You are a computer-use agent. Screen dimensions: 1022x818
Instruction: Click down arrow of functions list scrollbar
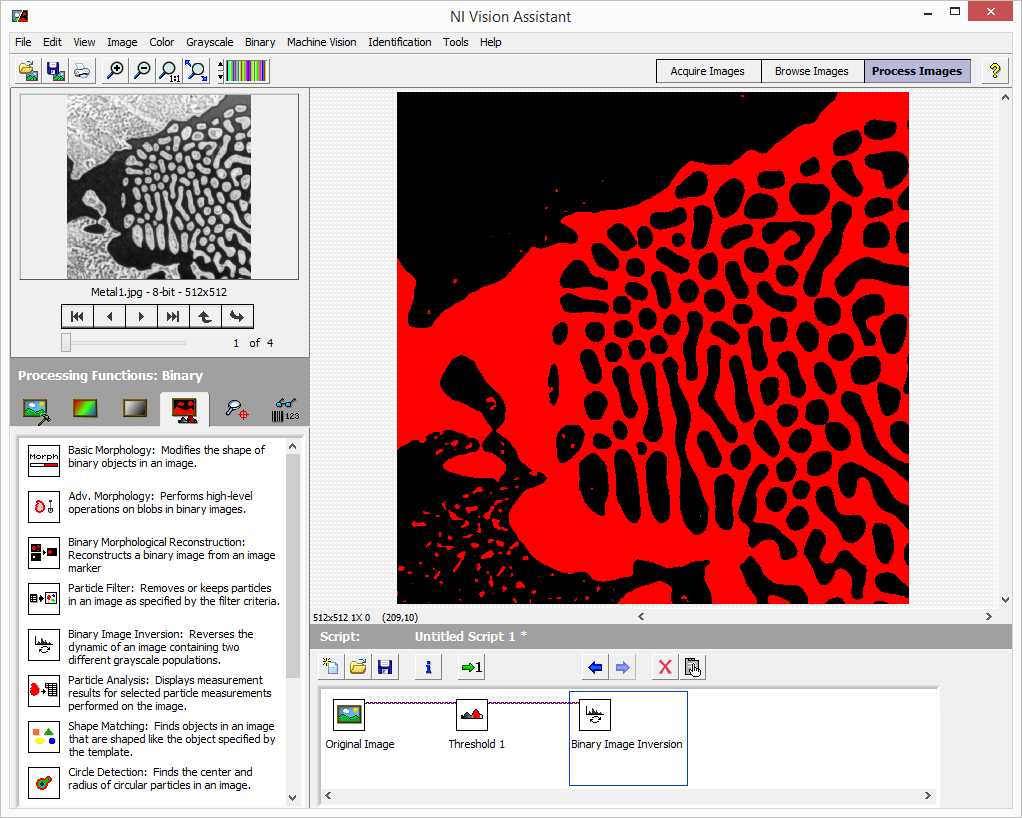pyautogui.click(x=293, y=797)
